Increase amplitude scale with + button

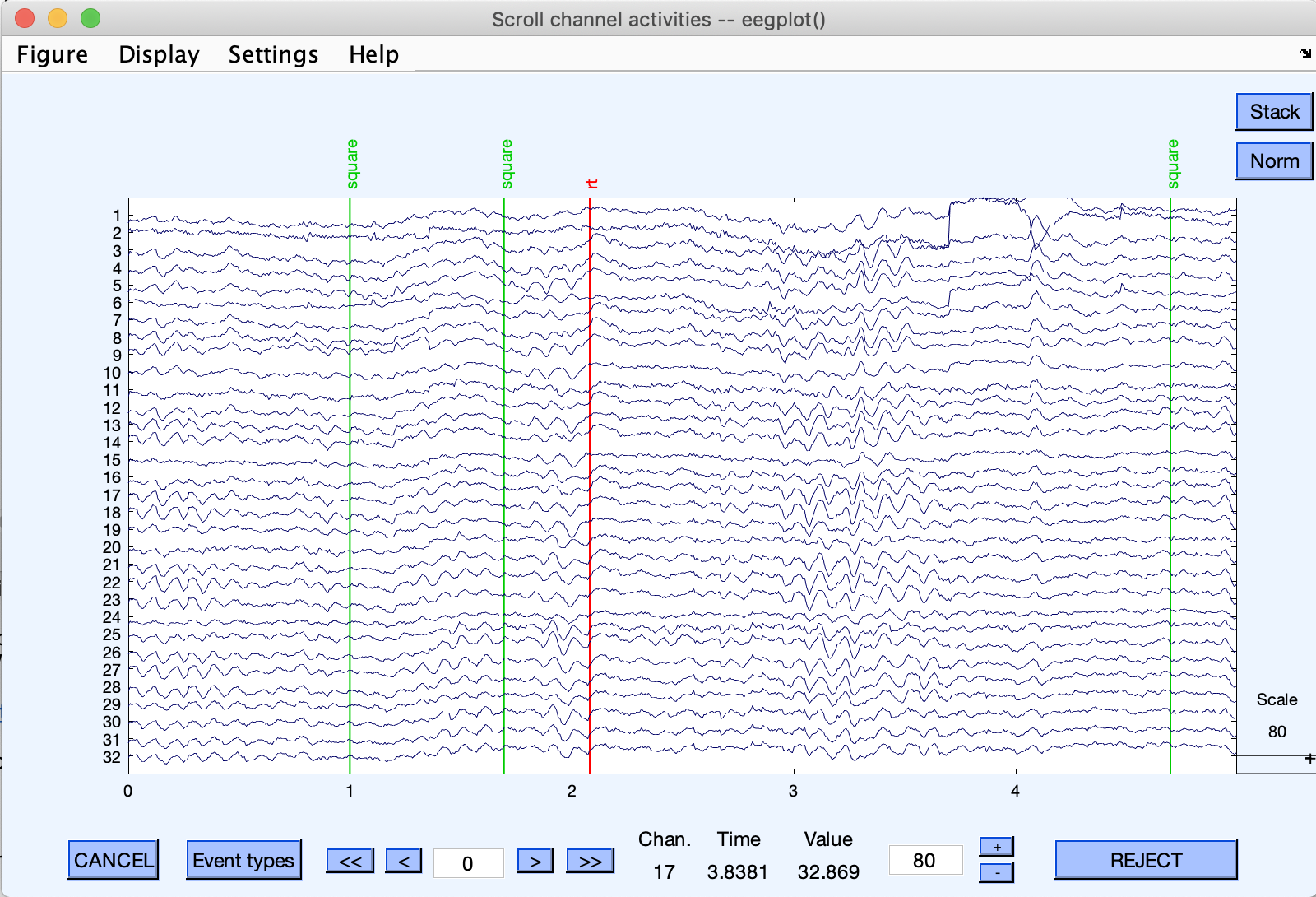tap(996, 847)
